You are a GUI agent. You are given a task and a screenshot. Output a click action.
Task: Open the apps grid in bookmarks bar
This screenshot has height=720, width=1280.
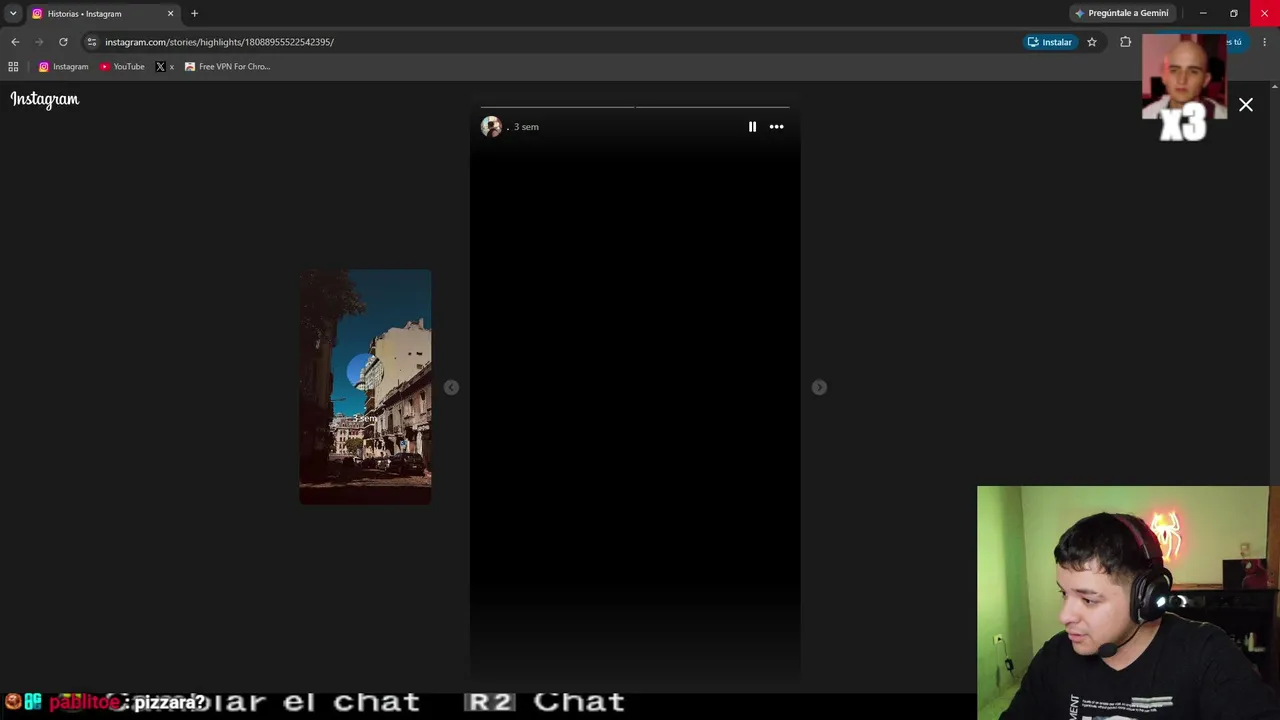[x=13, y=67]
